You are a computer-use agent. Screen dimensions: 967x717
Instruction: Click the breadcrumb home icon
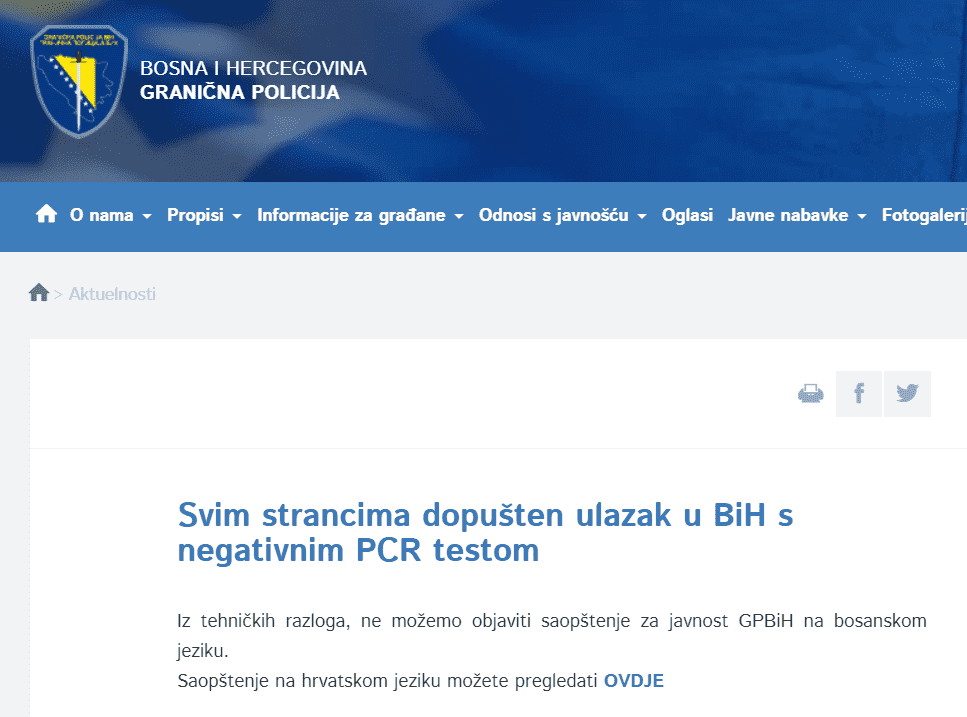point(39,293)
